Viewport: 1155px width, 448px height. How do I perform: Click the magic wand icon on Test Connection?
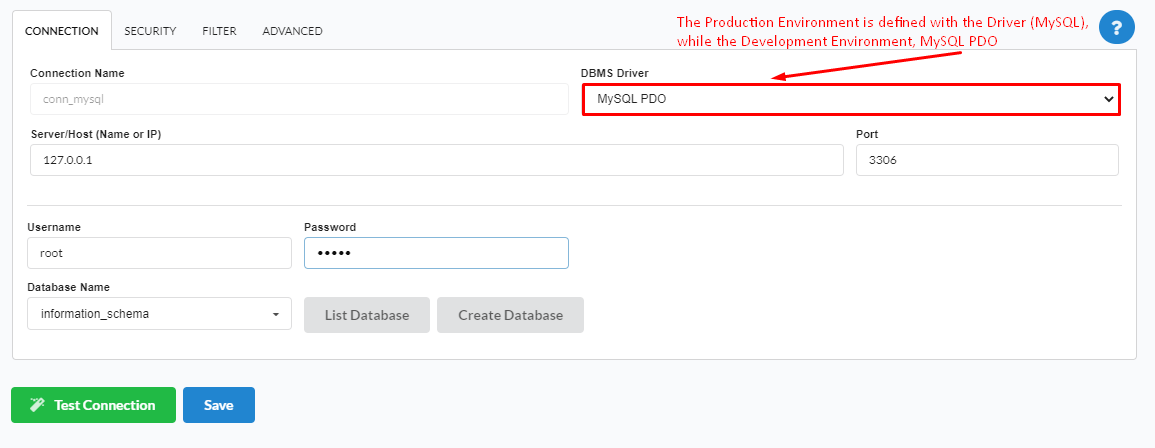click(38, 405)
